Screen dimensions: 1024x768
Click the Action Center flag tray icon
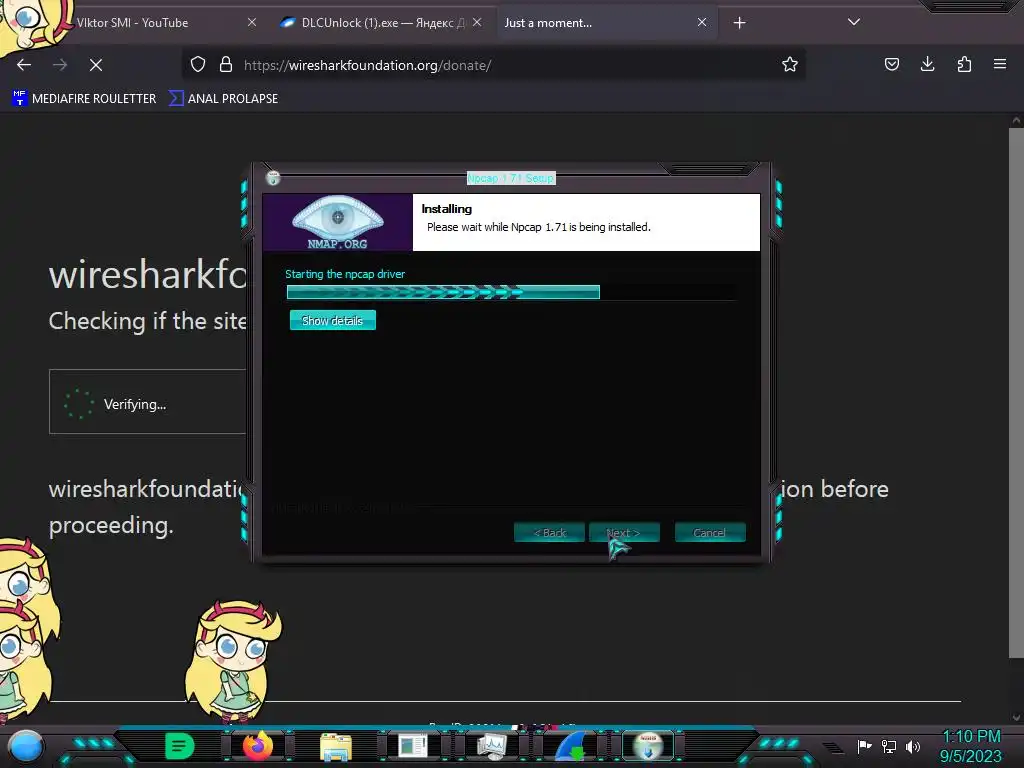(864, 746)
